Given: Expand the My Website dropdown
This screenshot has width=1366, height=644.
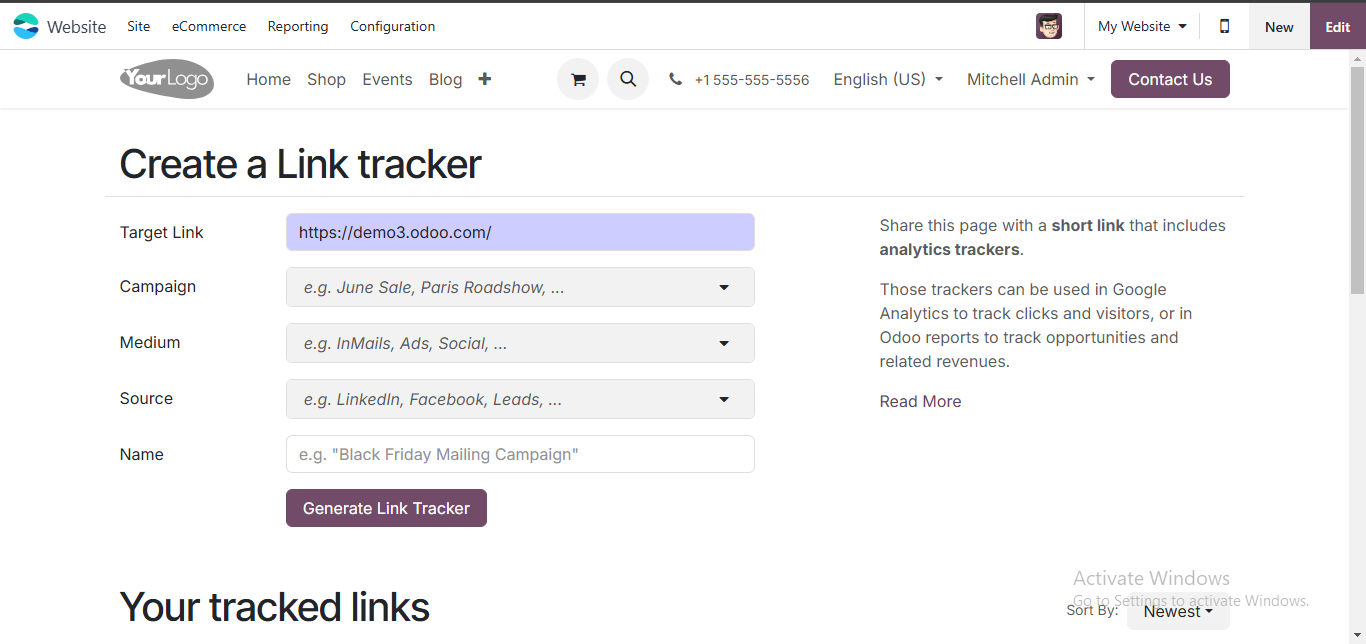Looking at the screenshot, I should pos(1141,26).
